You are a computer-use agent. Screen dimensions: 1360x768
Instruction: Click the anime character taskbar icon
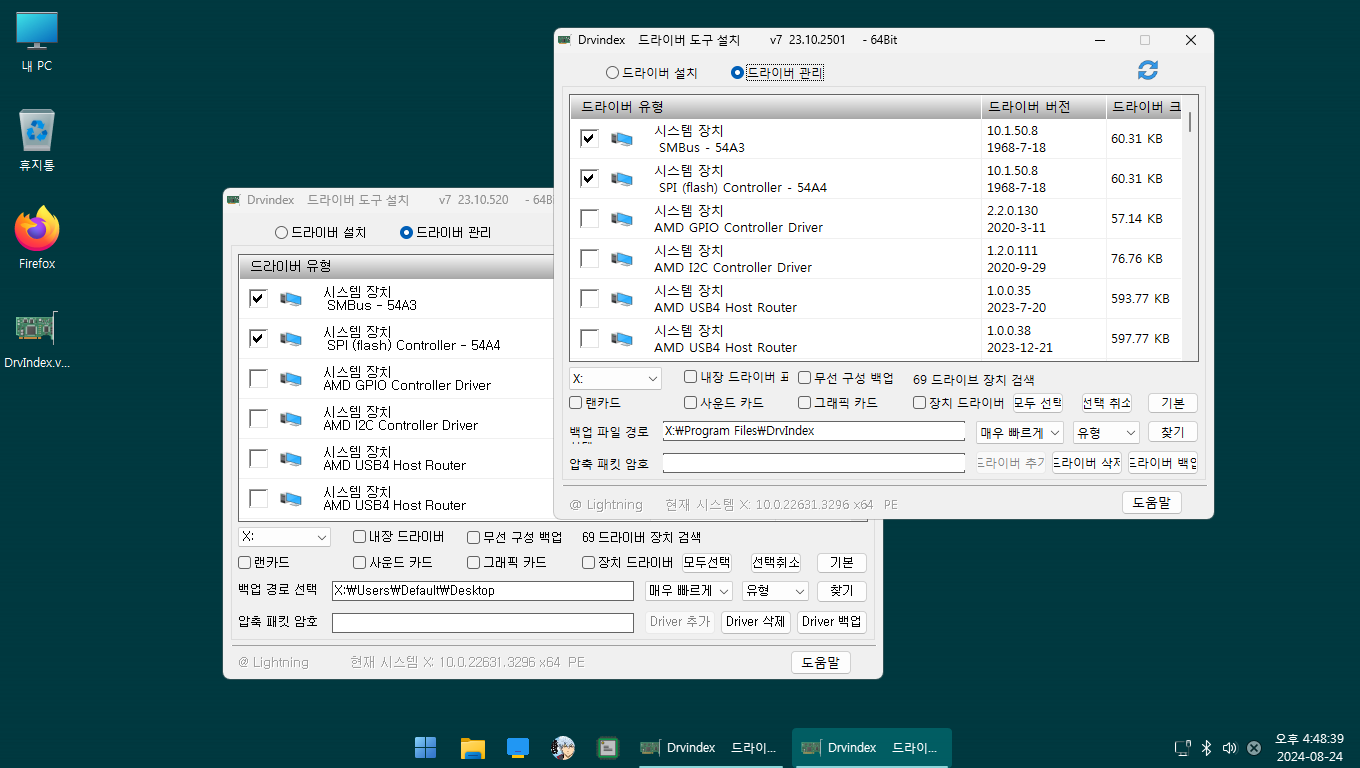click(563, 747)
